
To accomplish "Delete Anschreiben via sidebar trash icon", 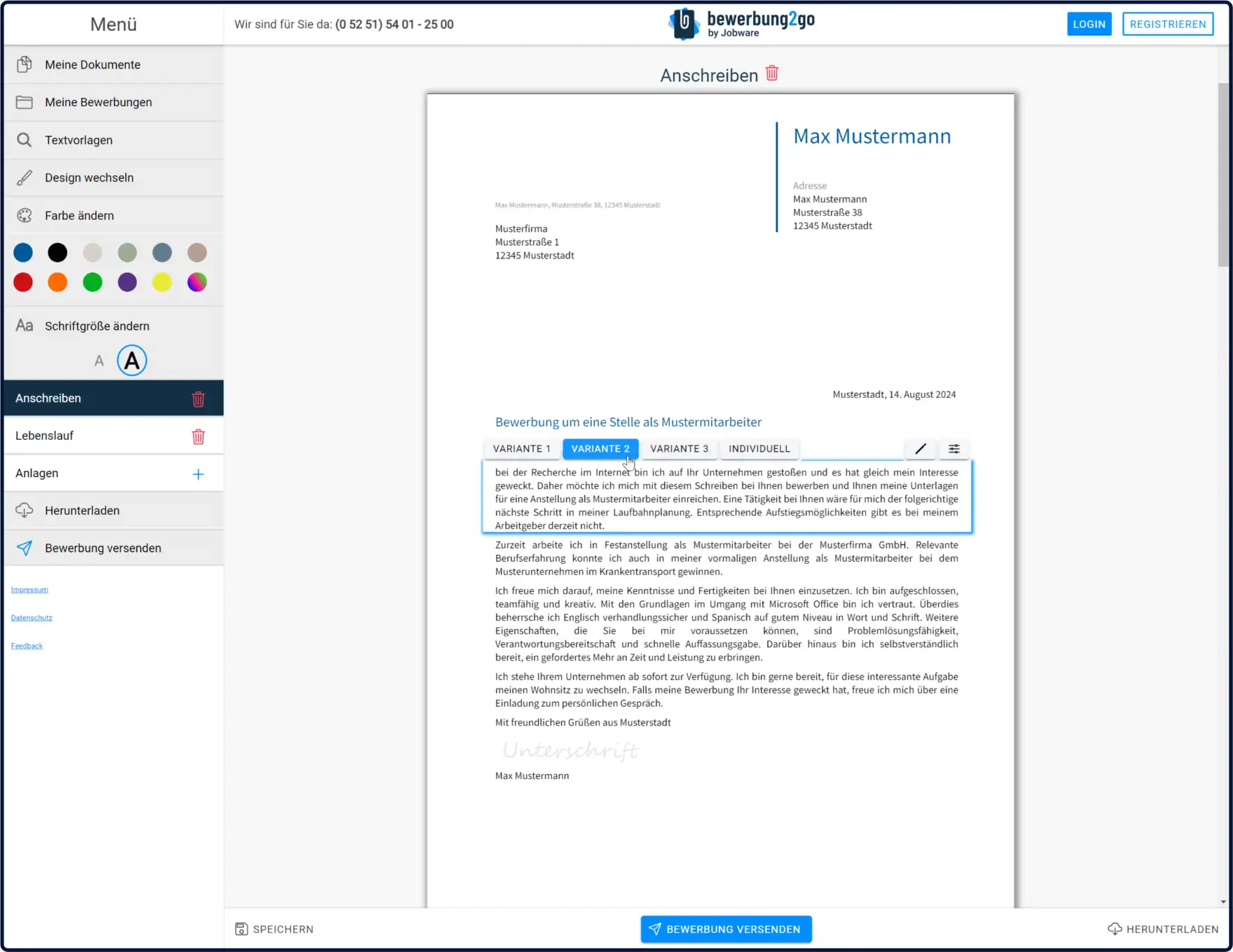I will click(x=198, y=399).
